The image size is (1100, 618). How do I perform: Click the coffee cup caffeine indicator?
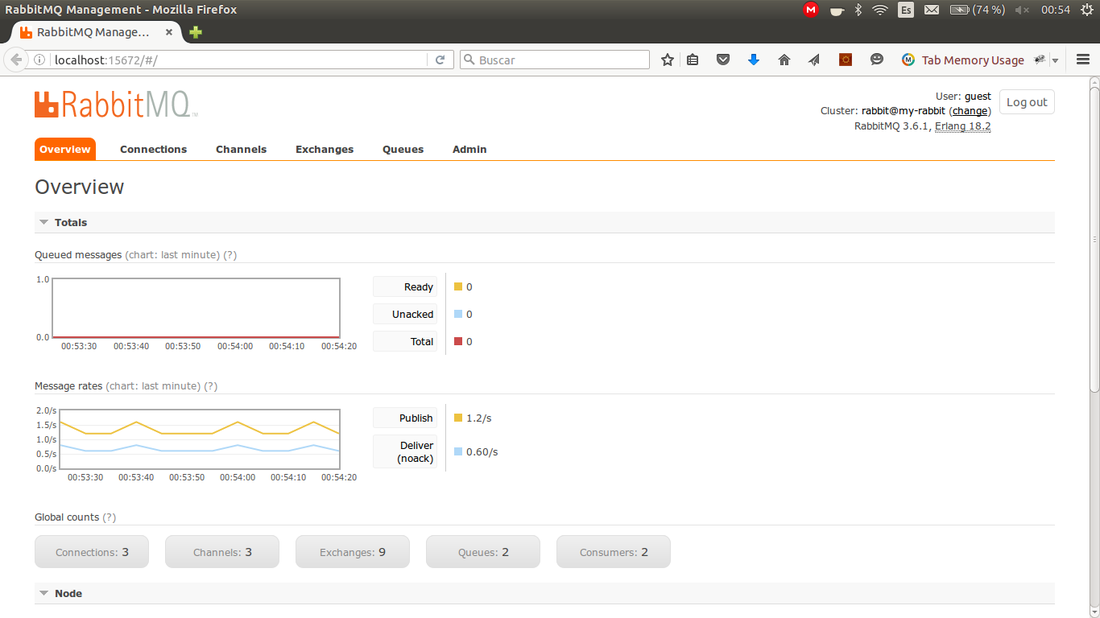[836, 11]
